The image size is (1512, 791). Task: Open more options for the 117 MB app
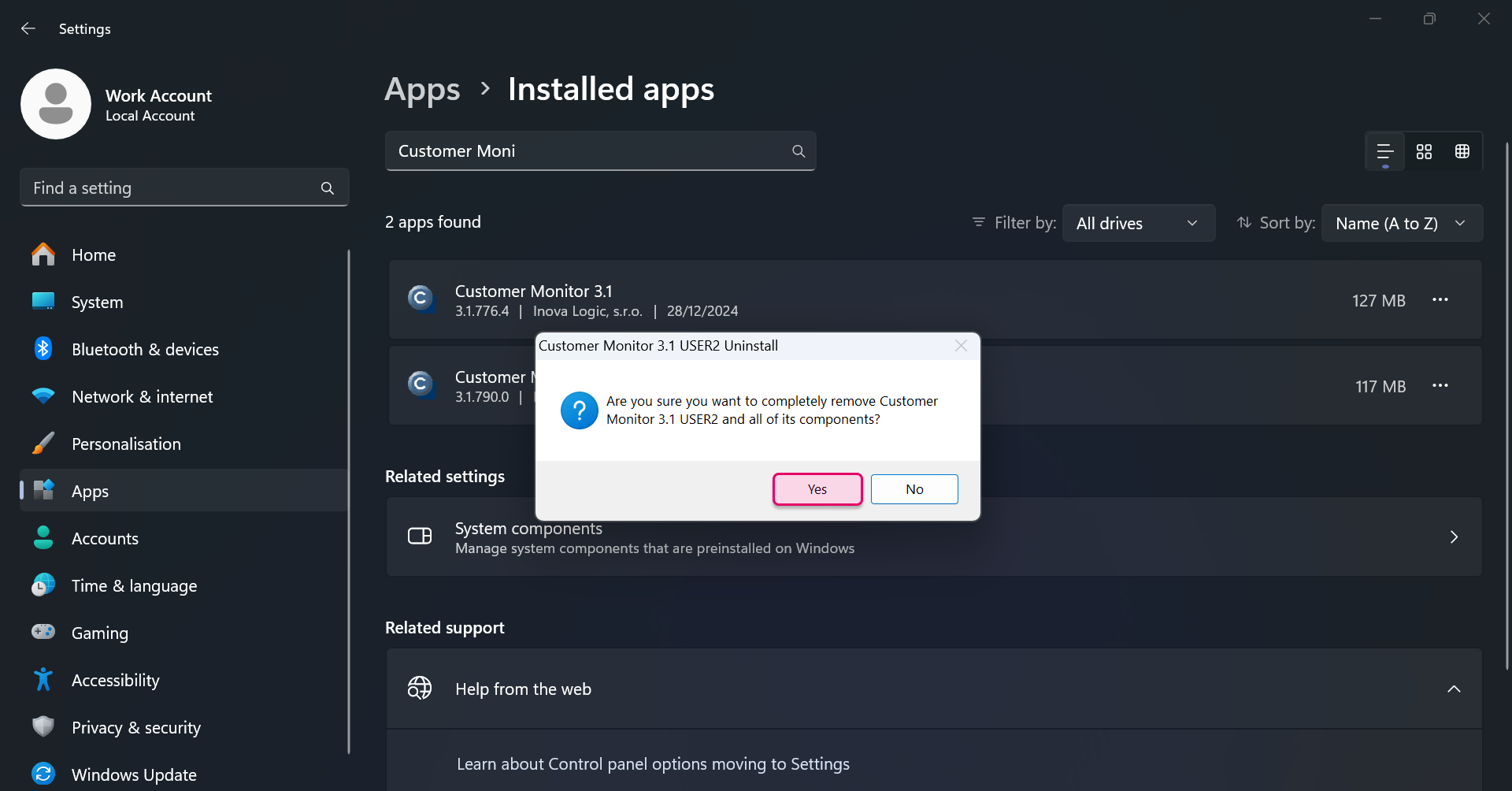1440,386
